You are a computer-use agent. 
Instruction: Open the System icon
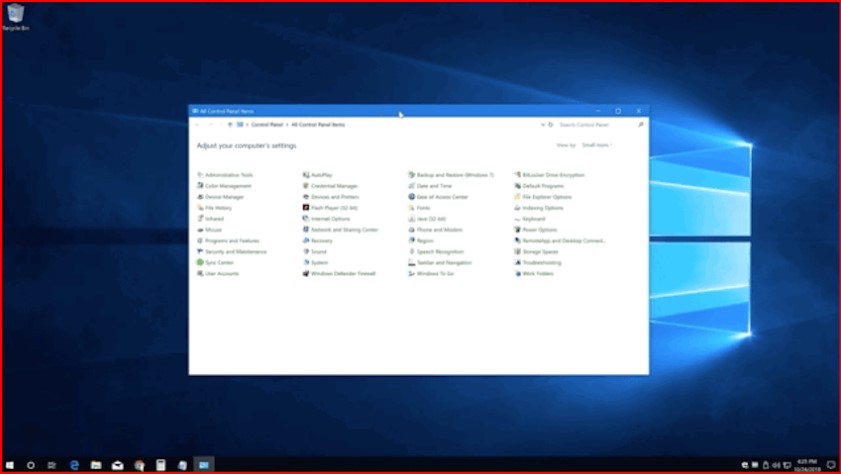point(306,263)
